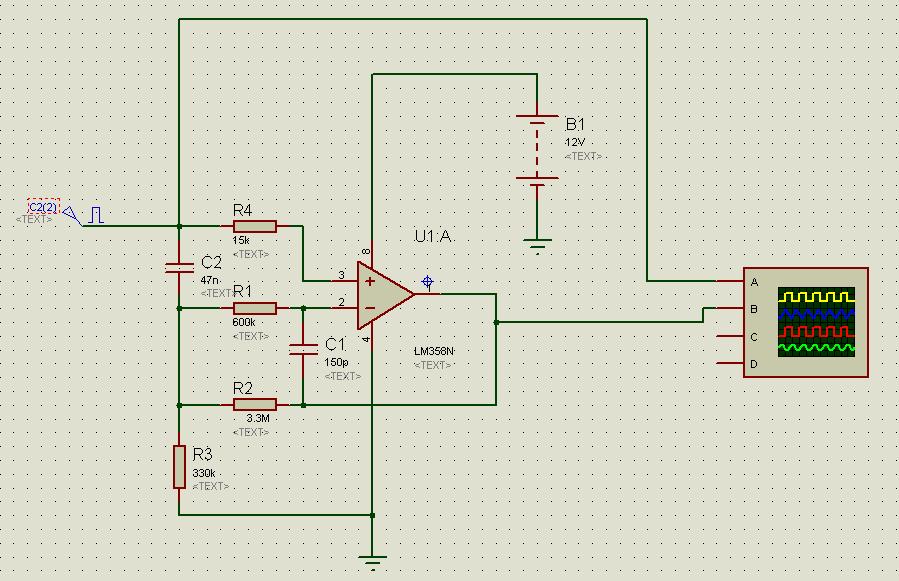Click the 15k value under R4
The height and width of the screenshot is (581, 899).
[x=241, y=240]
